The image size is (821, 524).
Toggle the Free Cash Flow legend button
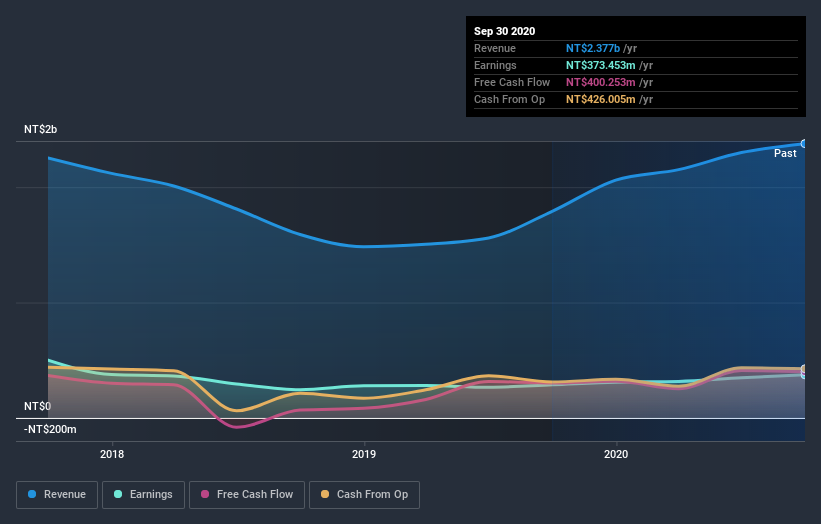tap(247, 495)
